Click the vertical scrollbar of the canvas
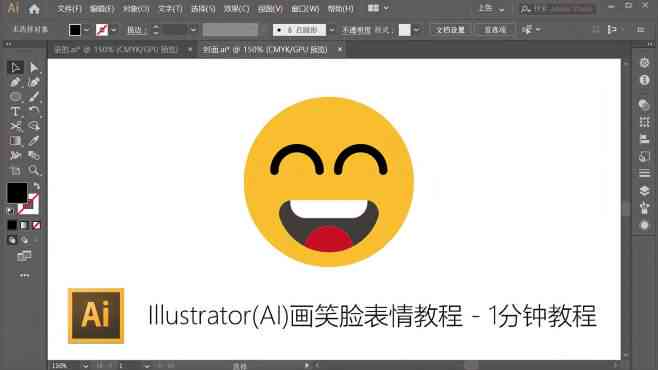Image resolution: width=658 pixels, height=370 pixels. point(626,209)
